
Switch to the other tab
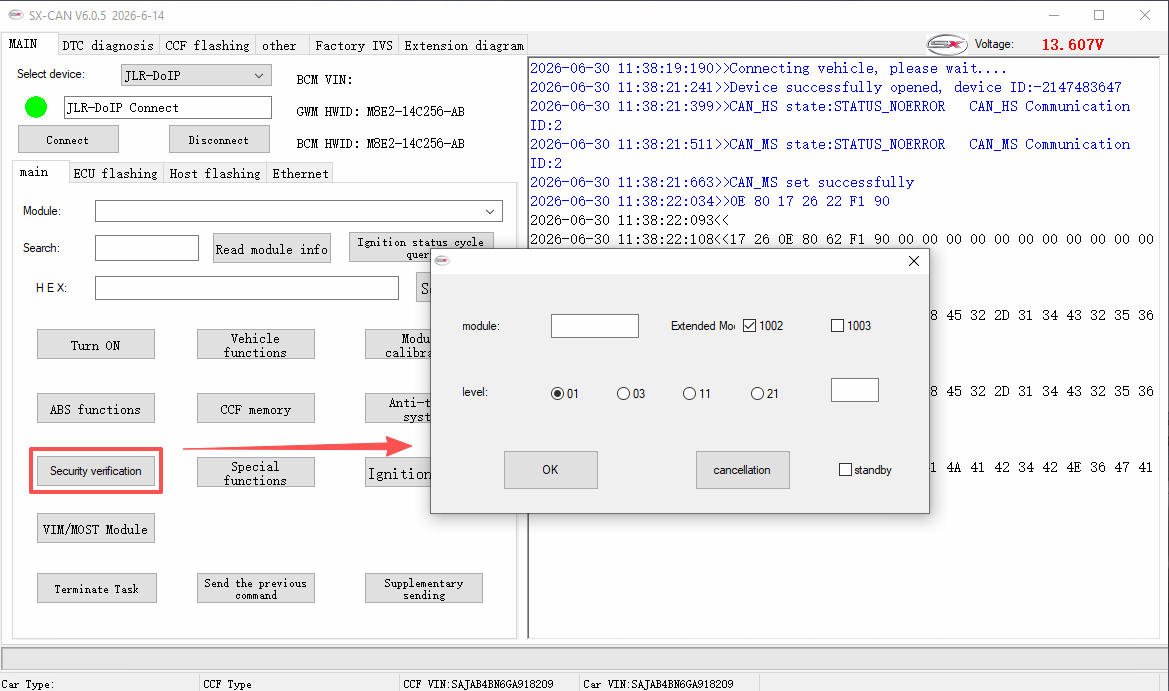coord(280,45)
